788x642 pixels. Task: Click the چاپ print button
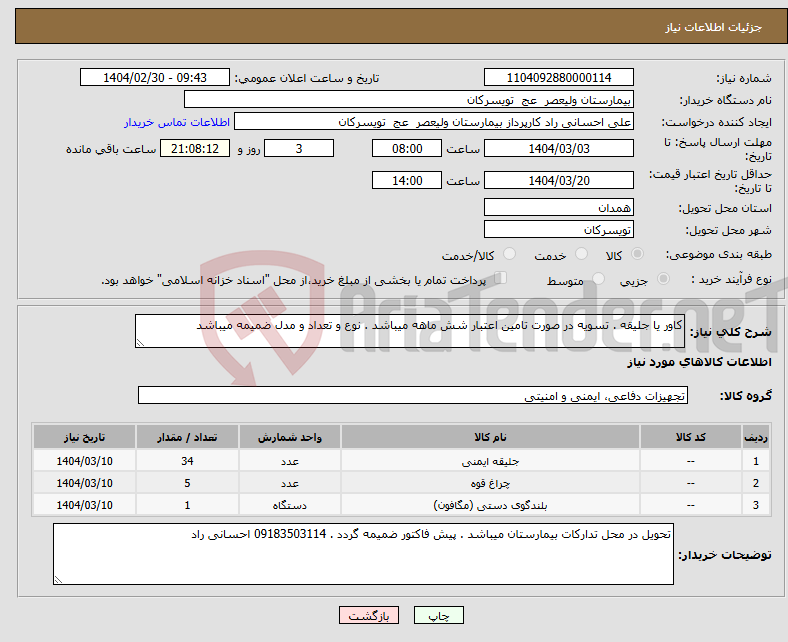click(x=439, y=615)
